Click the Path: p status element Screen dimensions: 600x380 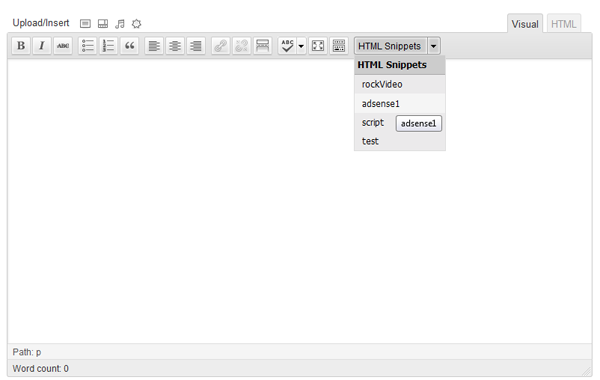tap(27, 352)
